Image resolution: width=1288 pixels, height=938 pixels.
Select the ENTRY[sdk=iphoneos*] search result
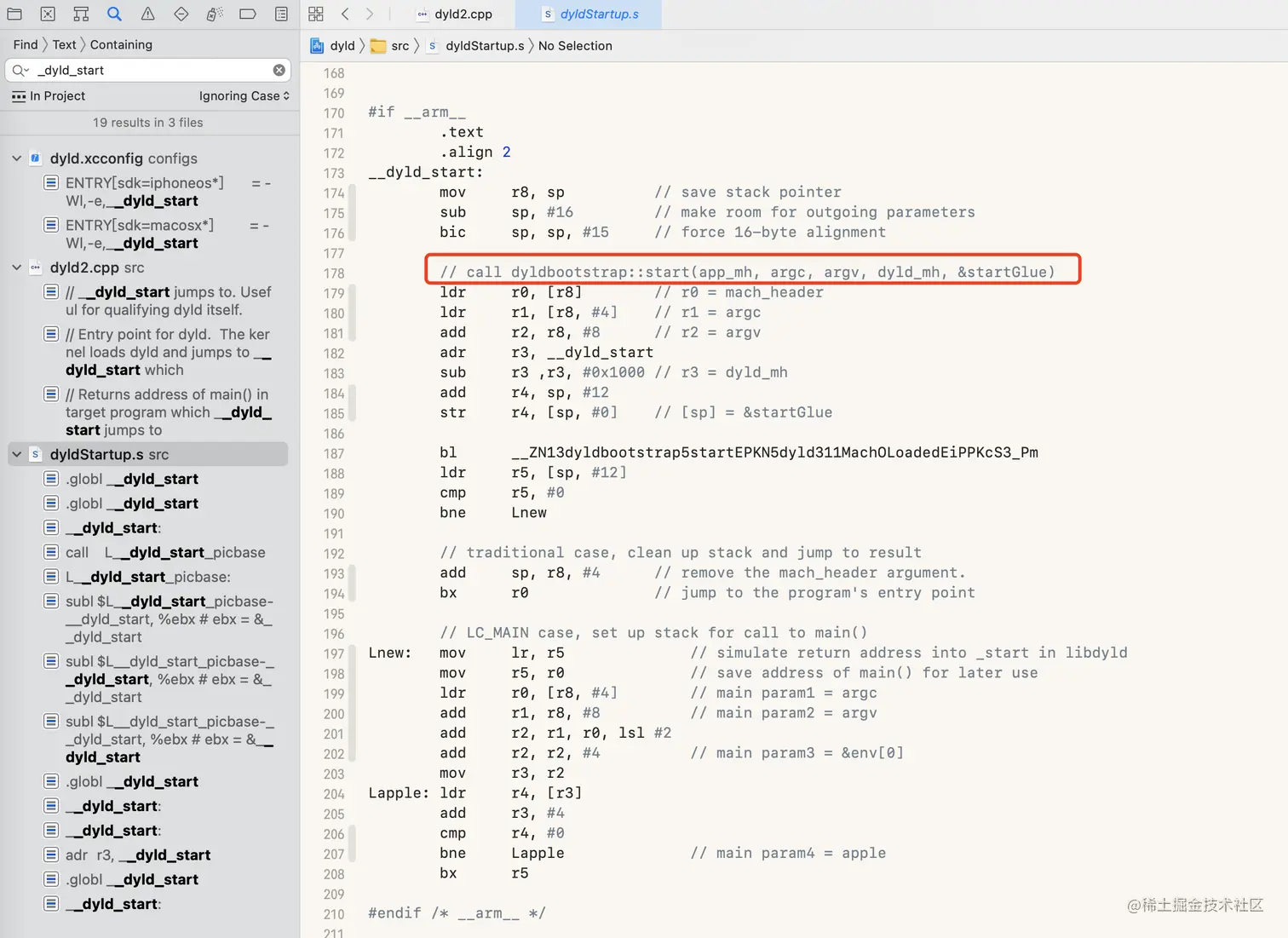pos(158,192)
